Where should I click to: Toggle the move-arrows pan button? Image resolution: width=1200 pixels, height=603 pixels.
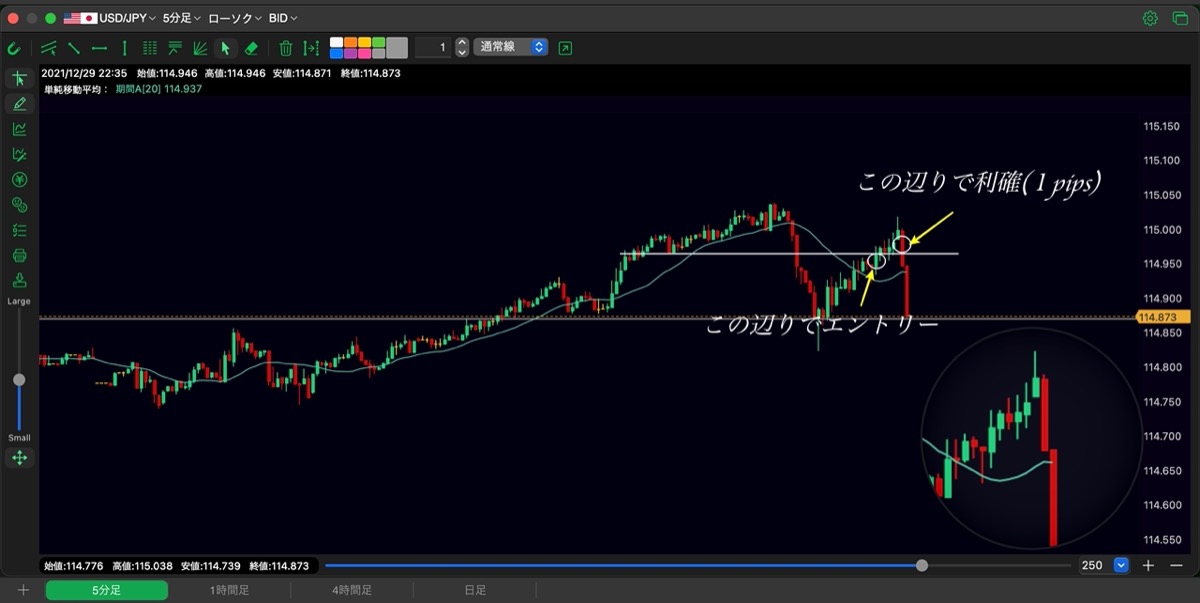[x=19, y=458]
